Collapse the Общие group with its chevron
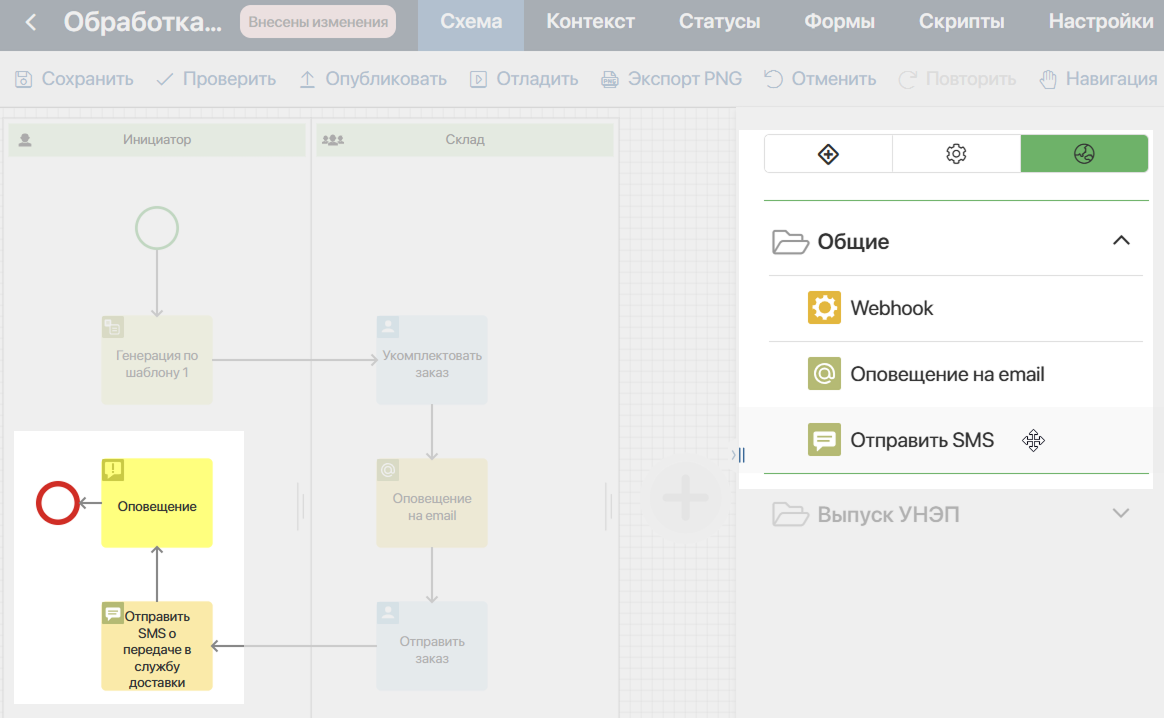 (1121, 241)
